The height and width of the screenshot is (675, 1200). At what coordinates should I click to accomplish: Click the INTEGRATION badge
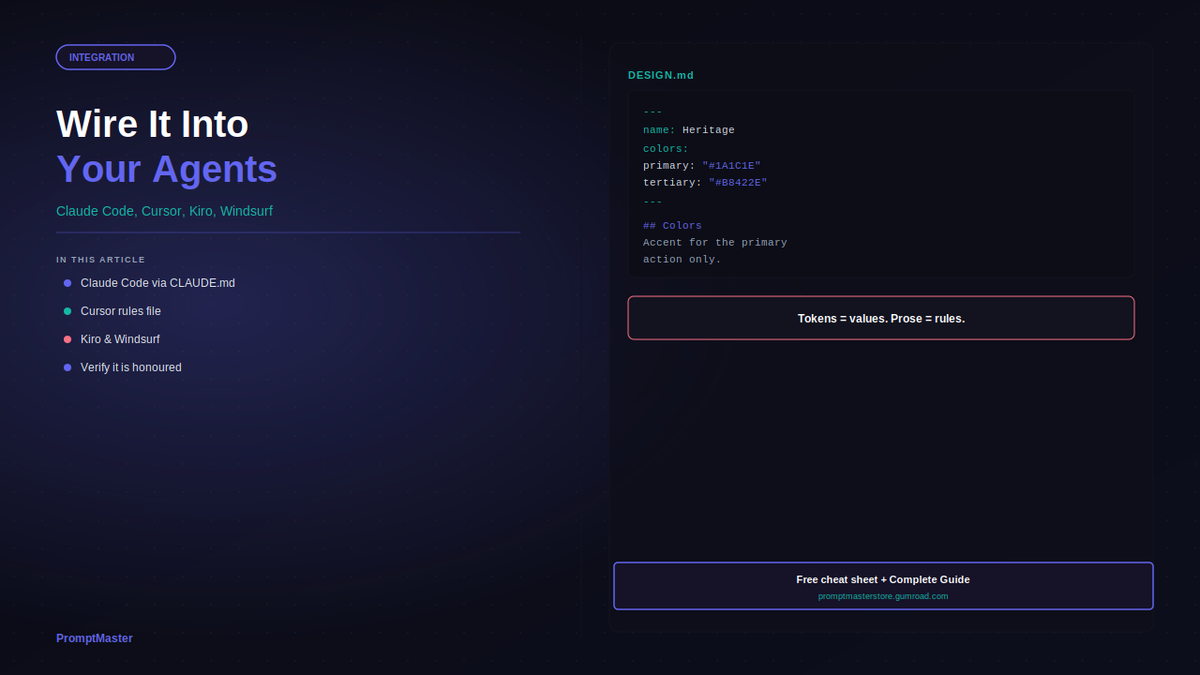pos(116,57)
